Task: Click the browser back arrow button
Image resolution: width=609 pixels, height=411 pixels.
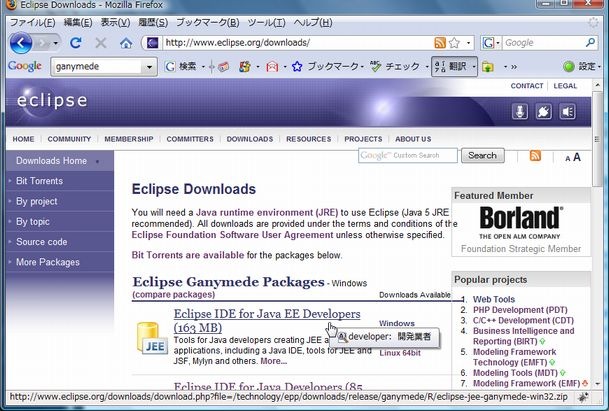Action: coord(21,43)
